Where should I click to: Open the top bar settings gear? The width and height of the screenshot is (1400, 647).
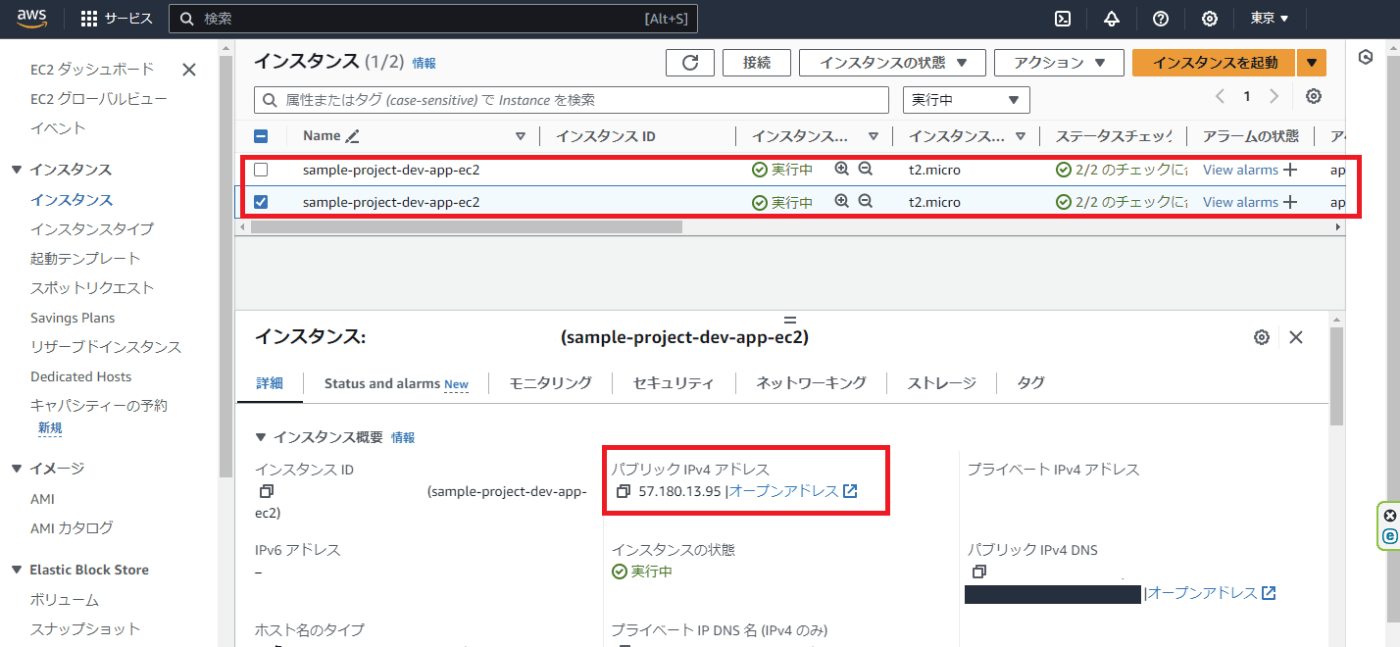pos(1210,18)
